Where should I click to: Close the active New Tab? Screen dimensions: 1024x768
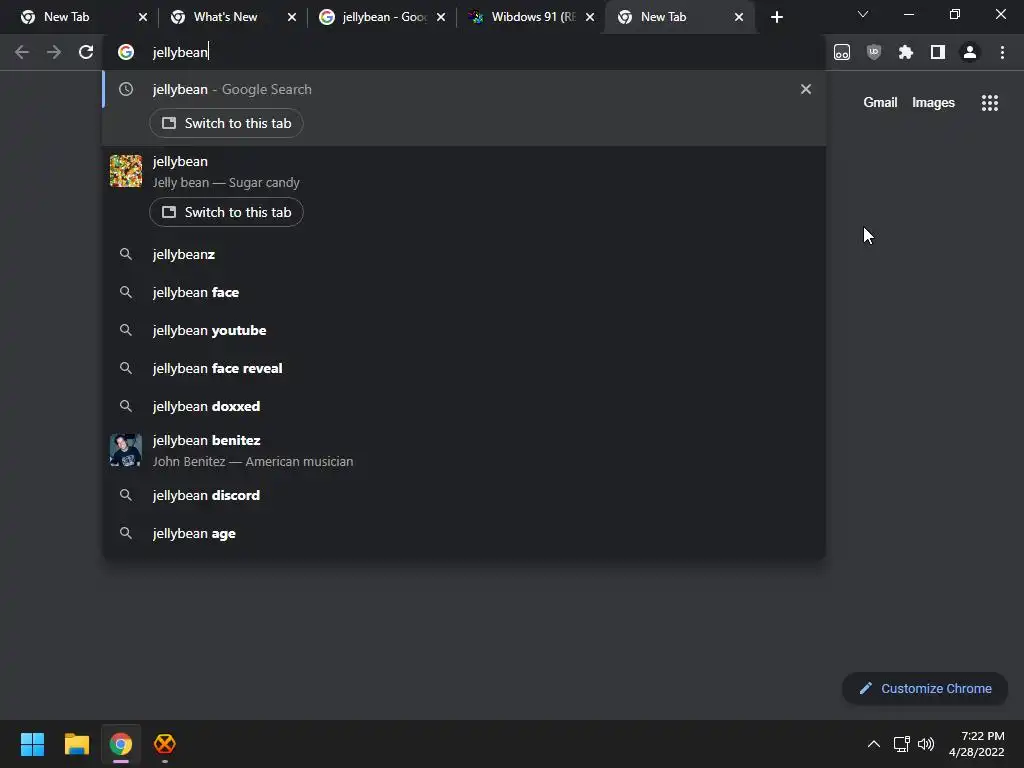[739, 17]
